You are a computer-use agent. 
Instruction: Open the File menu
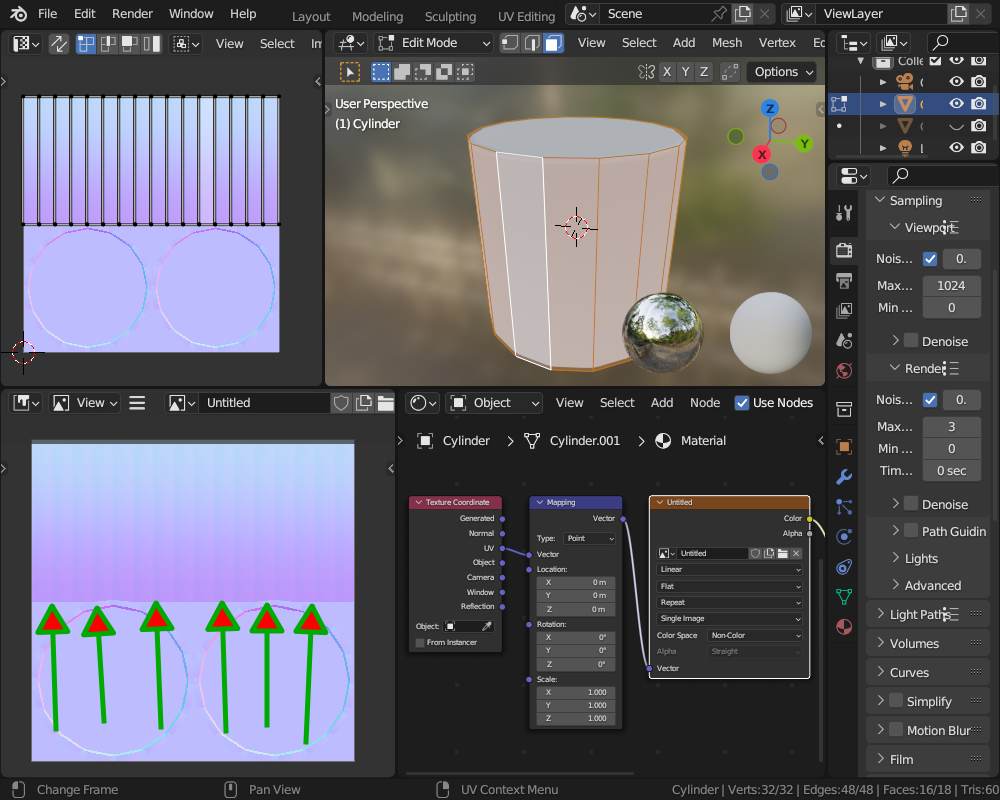click(x=47, y=13)
